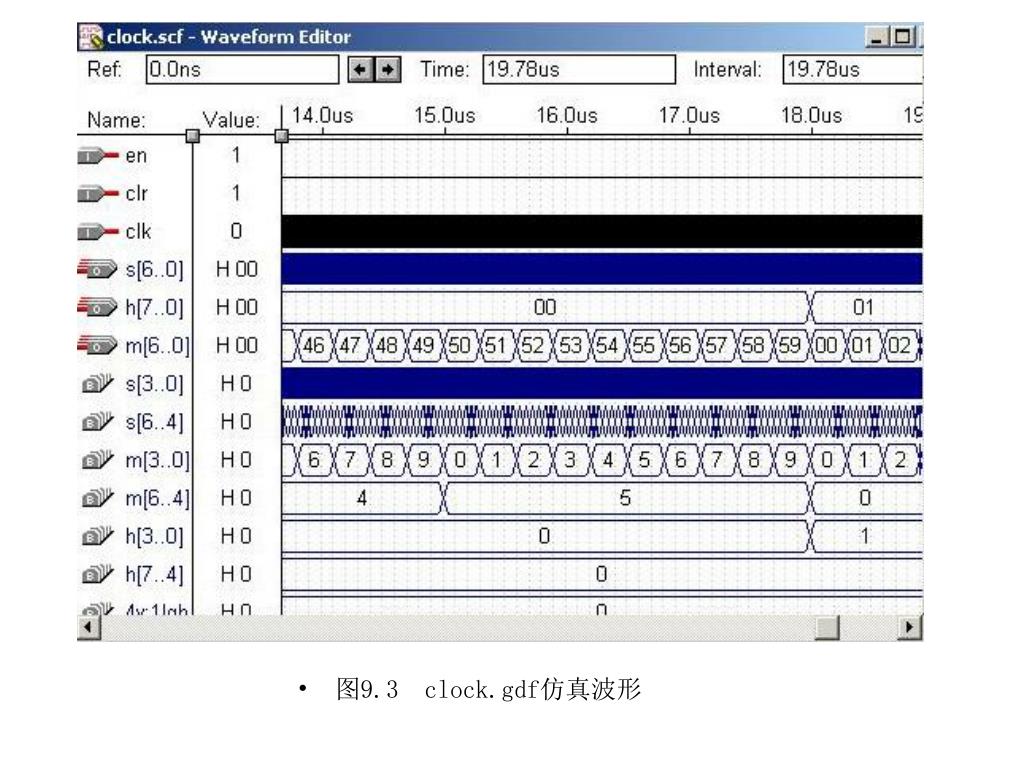Select the h[7..0] signal name
The image size is (1024, 768).
tap(155, 308)
